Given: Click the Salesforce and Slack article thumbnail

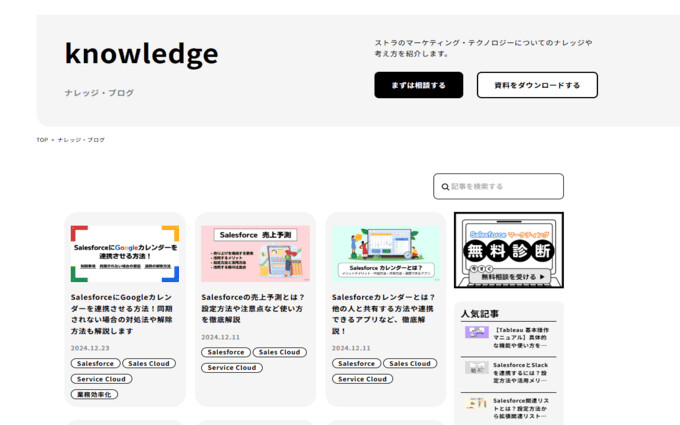Looking at the screenshot, I should pos(477,368).
